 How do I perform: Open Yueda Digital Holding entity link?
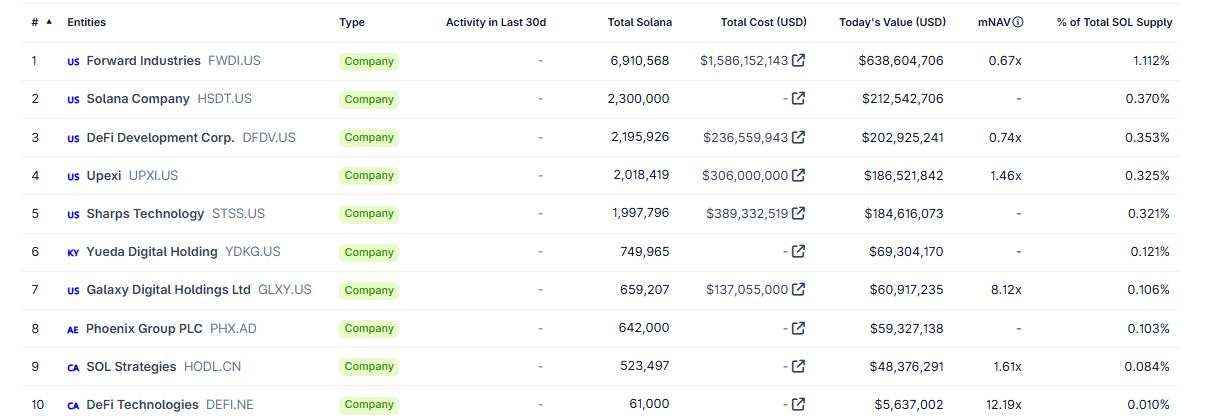(151, 251)
